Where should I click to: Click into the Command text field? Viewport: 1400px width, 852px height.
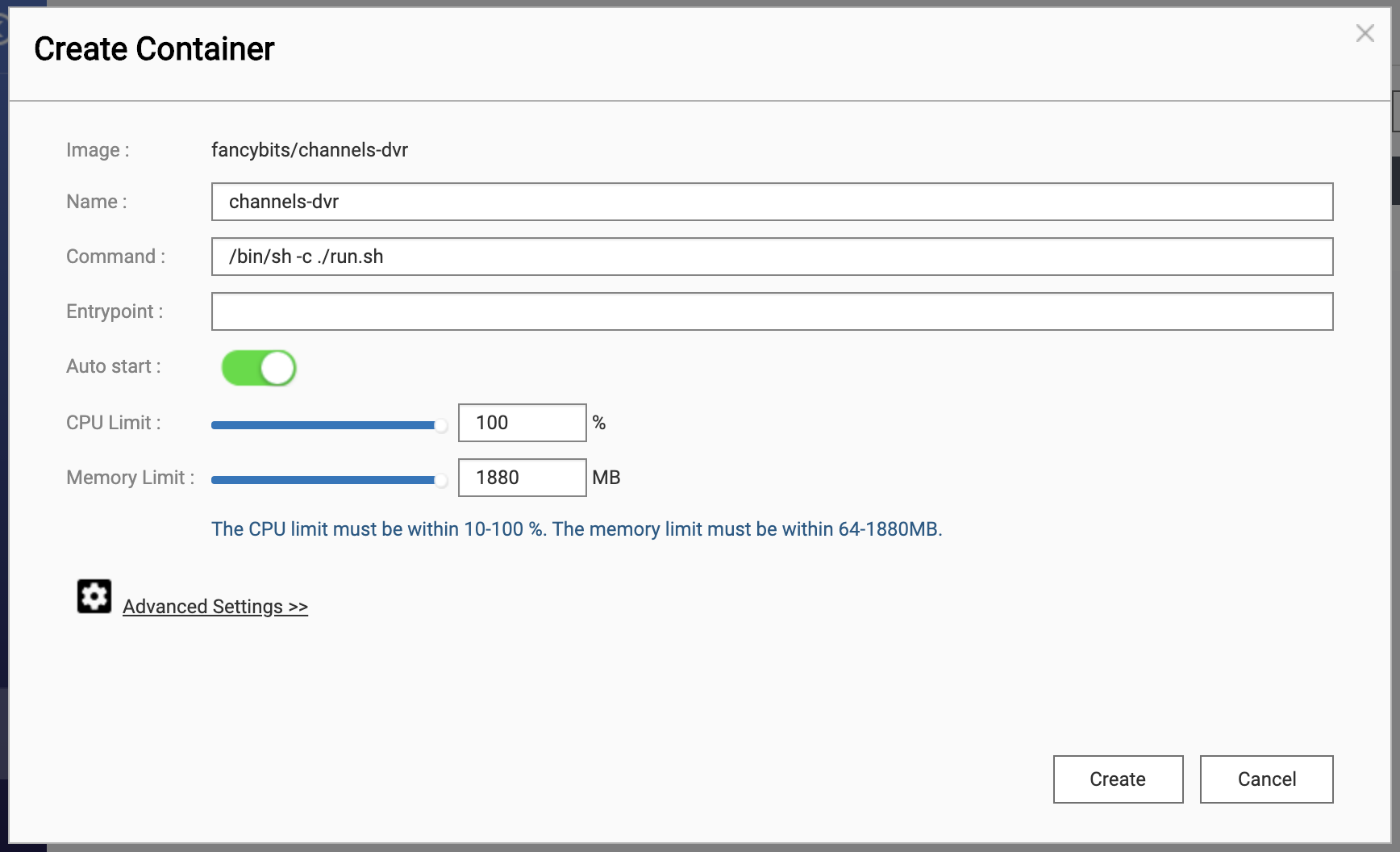772,257
